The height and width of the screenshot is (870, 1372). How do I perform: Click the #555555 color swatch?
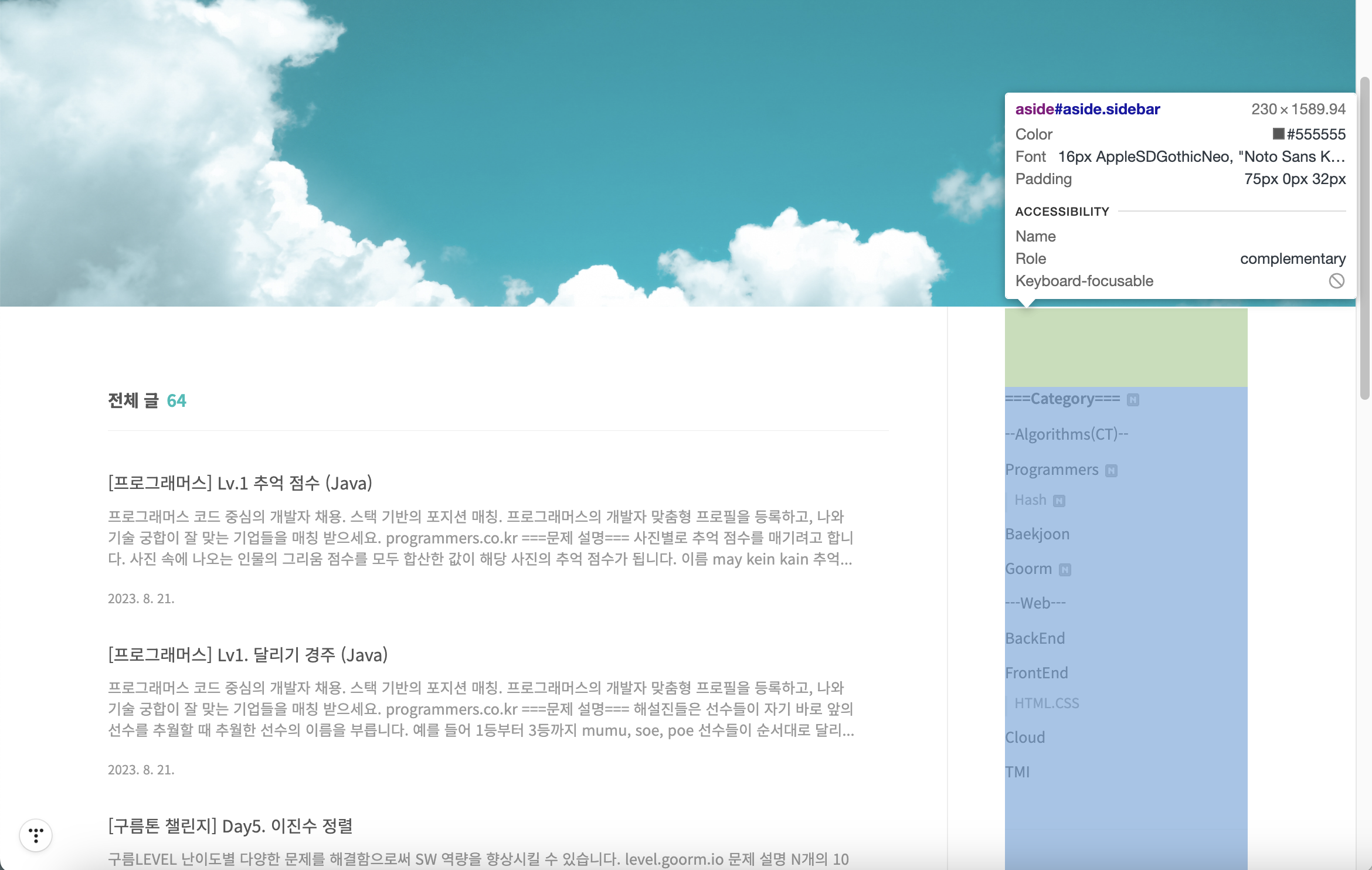pos(1278,134)
